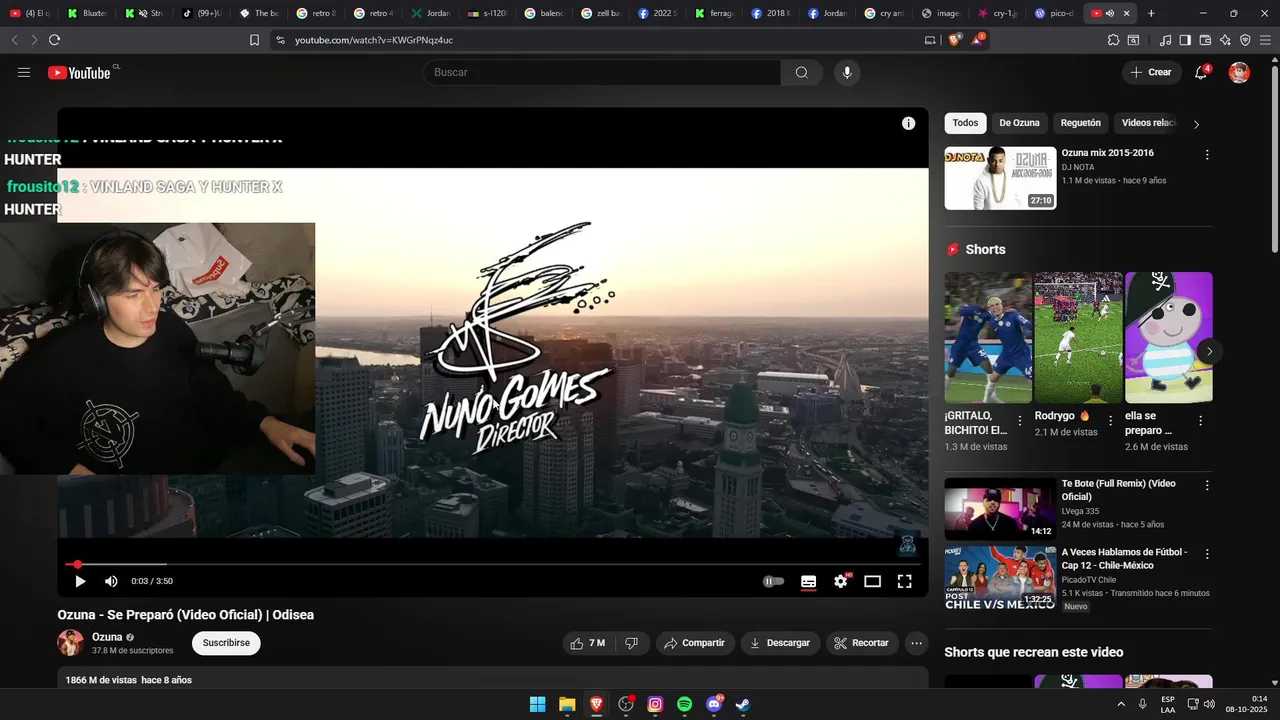
Task: Open the Rodrygo short
Action: pyautogui.click(x=1078, y=337)
